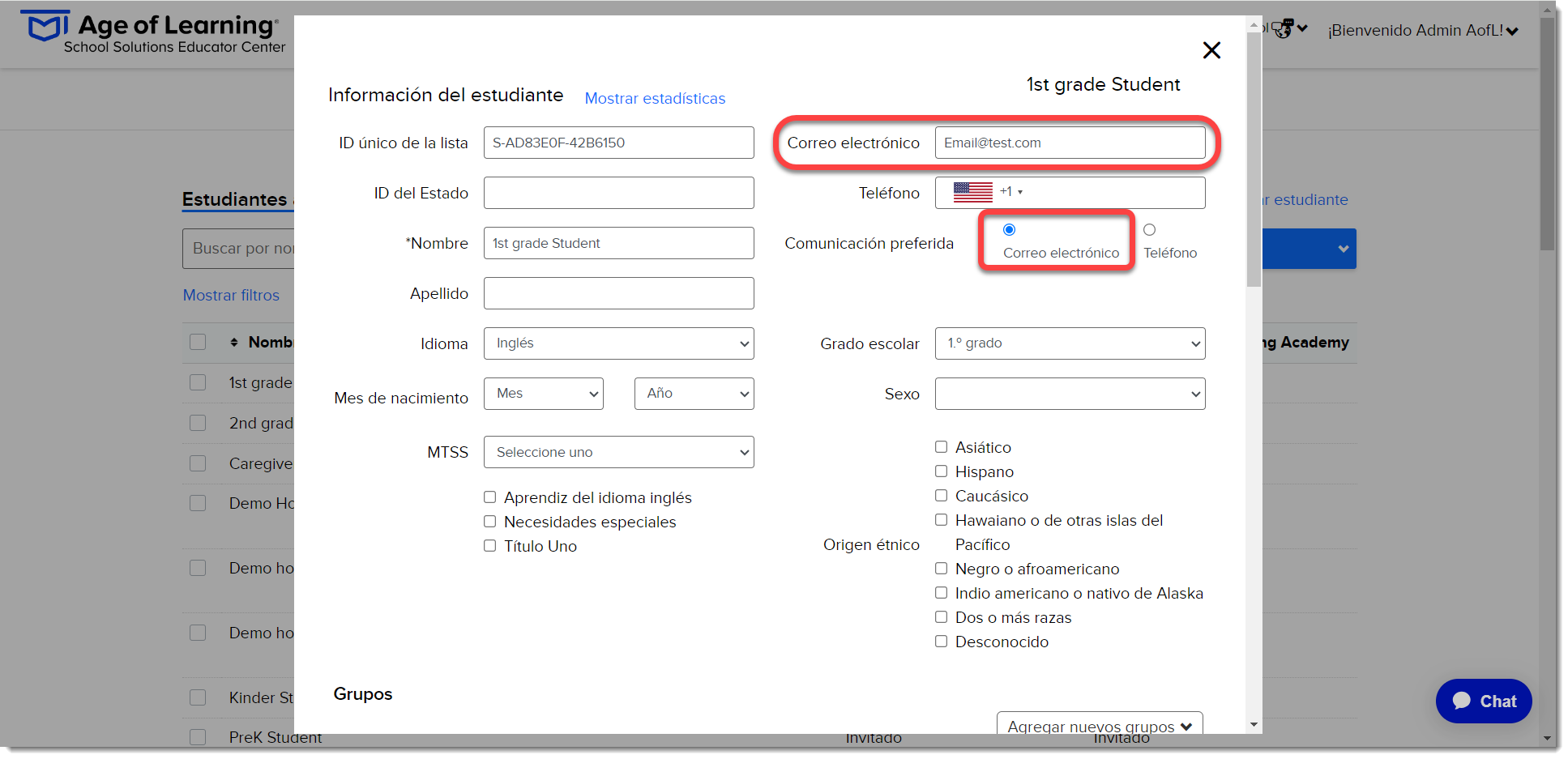Open the Idioma dropdown showing Inglés
The width and height of the screenshot is (1568, 759).
(x=619, y=343)
